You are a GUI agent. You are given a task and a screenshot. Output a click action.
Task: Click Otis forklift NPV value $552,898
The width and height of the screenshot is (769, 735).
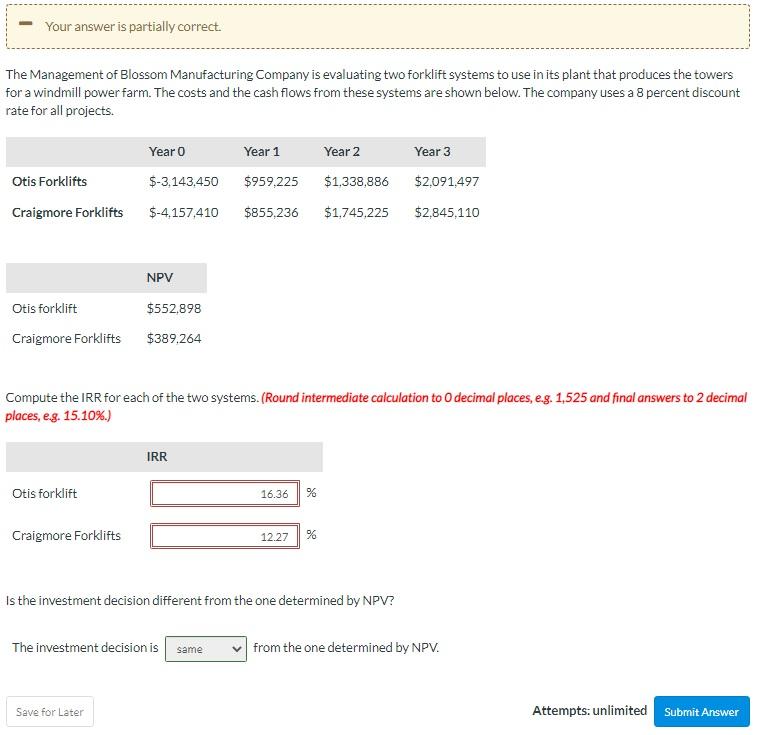point(174,308)
